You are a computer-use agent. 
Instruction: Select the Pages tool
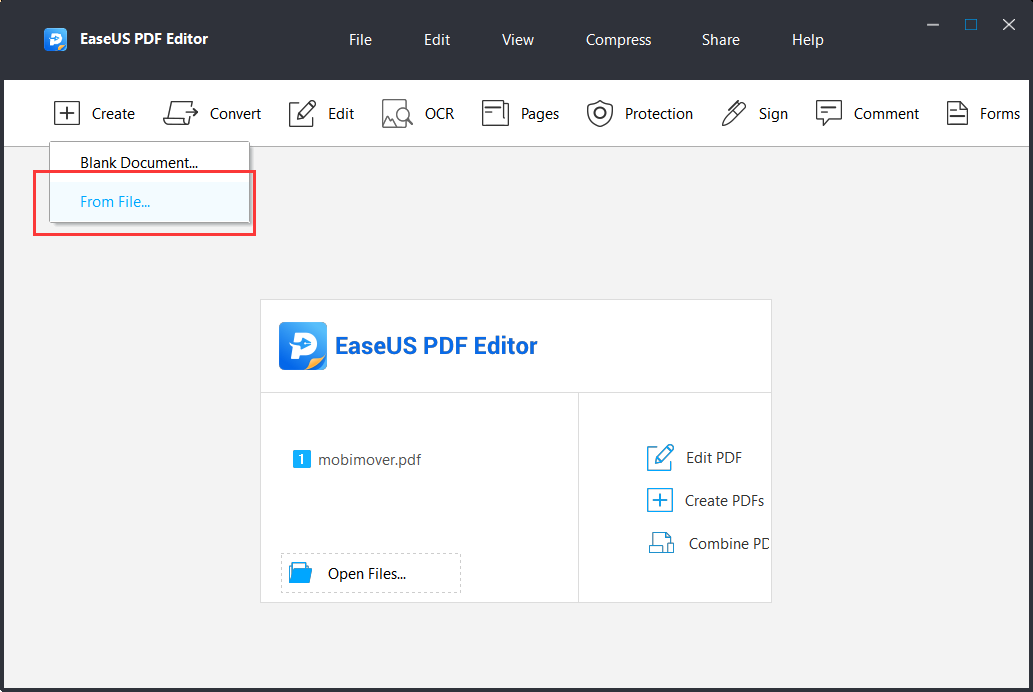[520, 113]
